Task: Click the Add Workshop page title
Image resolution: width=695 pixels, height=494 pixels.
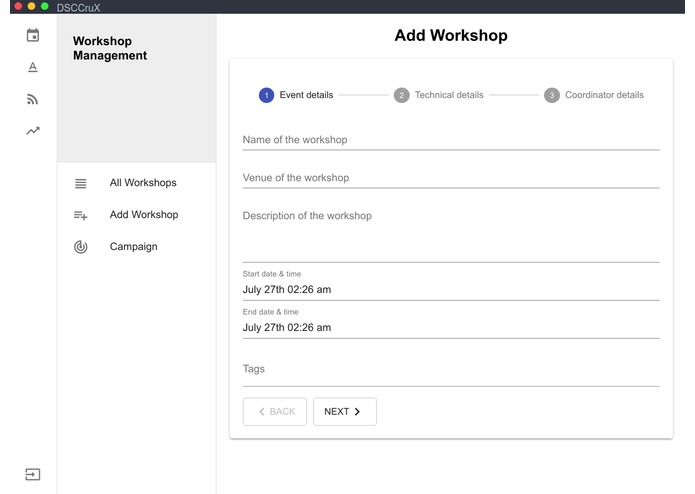Action: click(x=451, y=35)
